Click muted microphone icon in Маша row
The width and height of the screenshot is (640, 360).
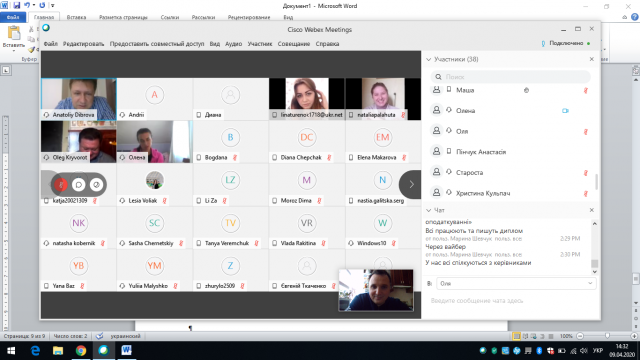pos(586,90)
